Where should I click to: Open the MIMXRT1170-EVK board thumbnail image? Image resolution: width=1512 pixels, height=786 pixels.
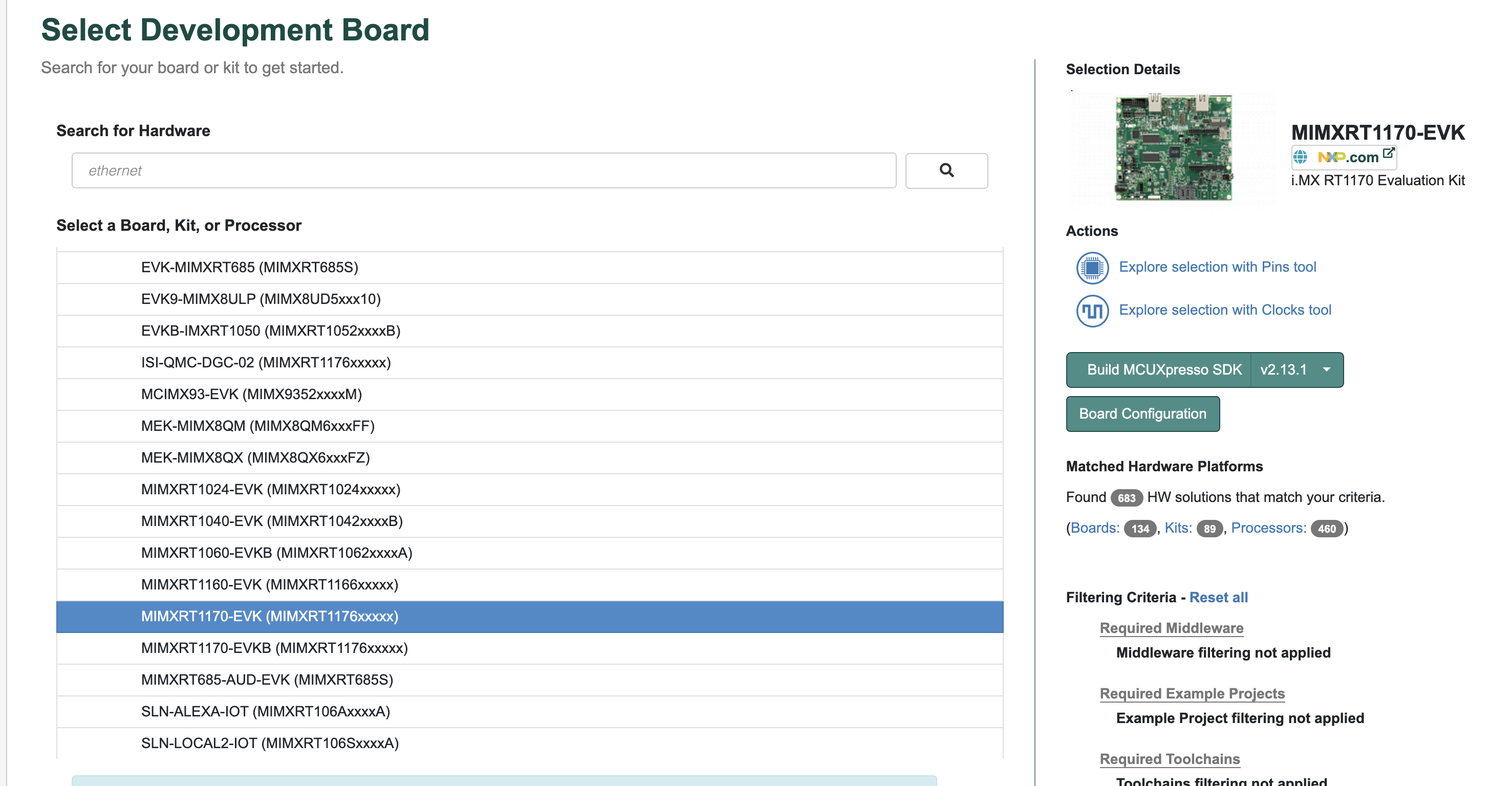[x=1173, y=148]
